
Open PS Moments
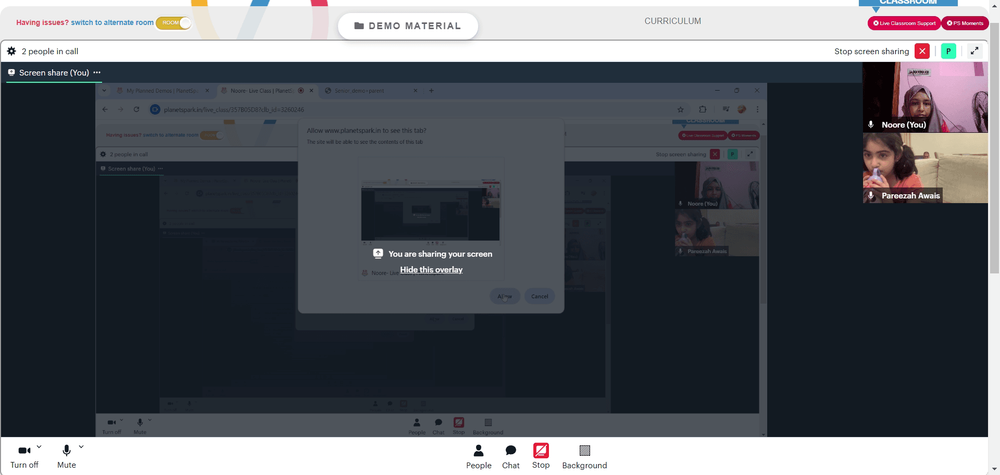tap(965, 23)
